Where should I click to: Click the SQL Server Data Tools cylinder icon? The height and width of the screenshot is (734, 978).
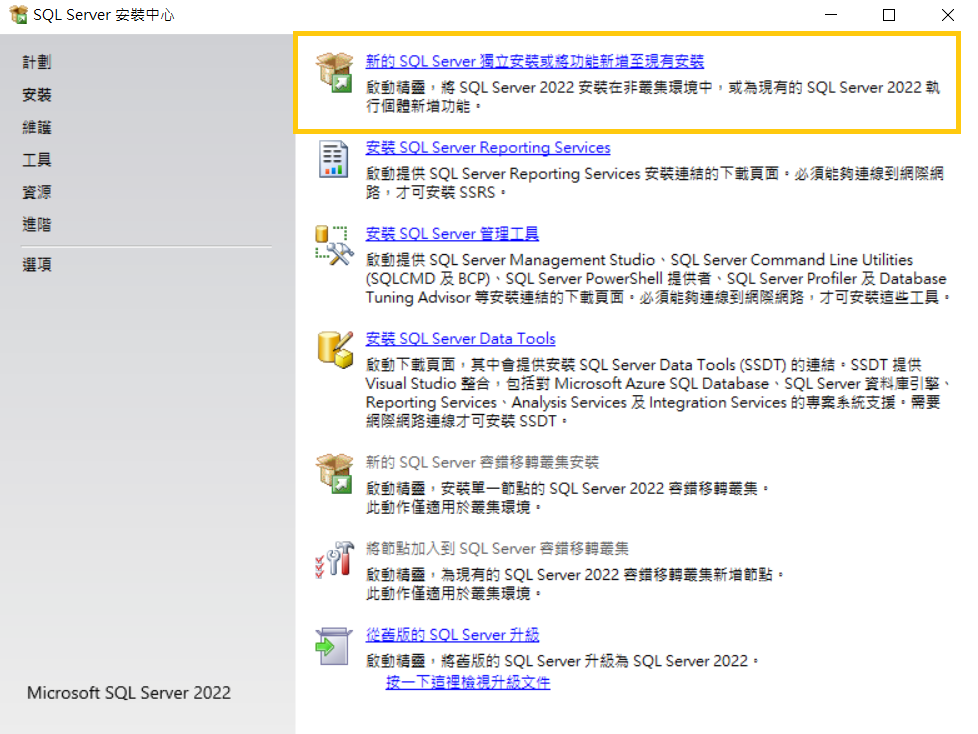point(335,349)
